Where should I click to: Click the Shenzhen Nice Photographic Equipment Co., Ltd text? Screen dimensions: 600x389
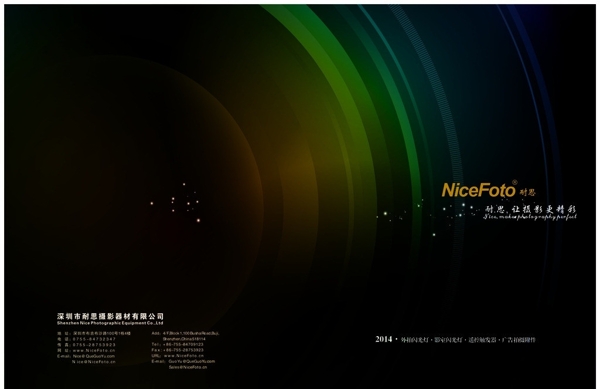click(x=110, y=323)
